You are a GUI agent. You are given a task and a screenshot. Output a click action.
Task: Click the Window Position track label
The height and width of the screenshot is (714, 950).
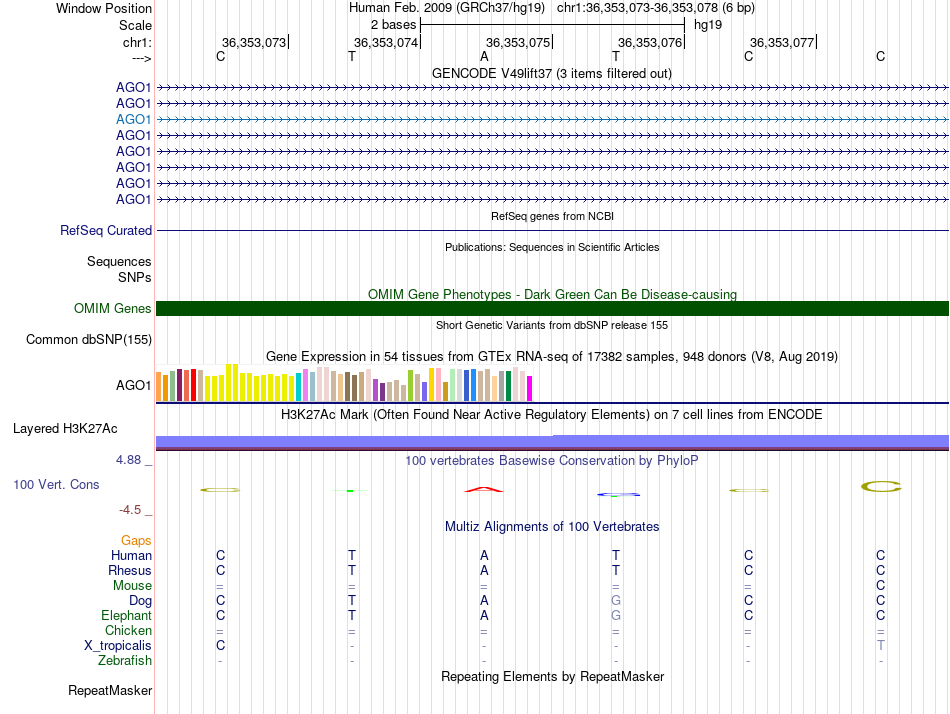point(104,8)
